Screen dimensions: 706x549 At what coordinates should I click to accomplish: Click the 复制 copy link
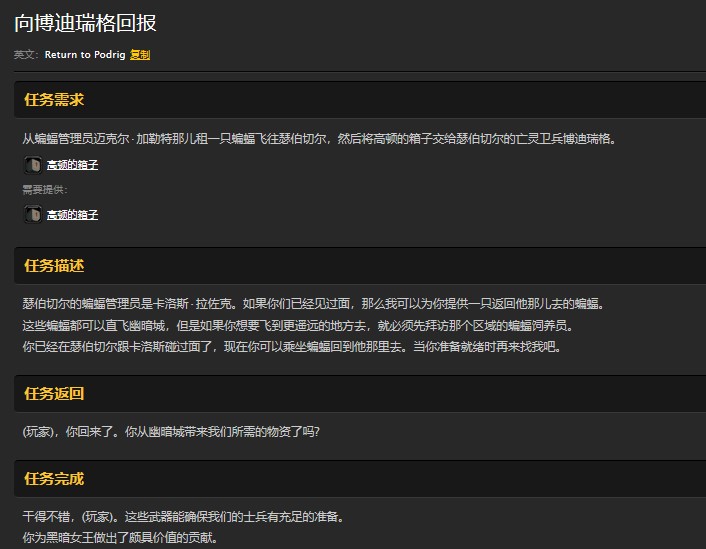point(140,55)
